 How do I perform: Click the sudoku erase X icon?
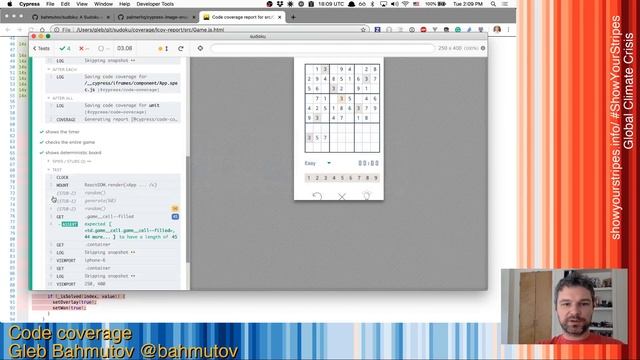click(x=342, y=197)
